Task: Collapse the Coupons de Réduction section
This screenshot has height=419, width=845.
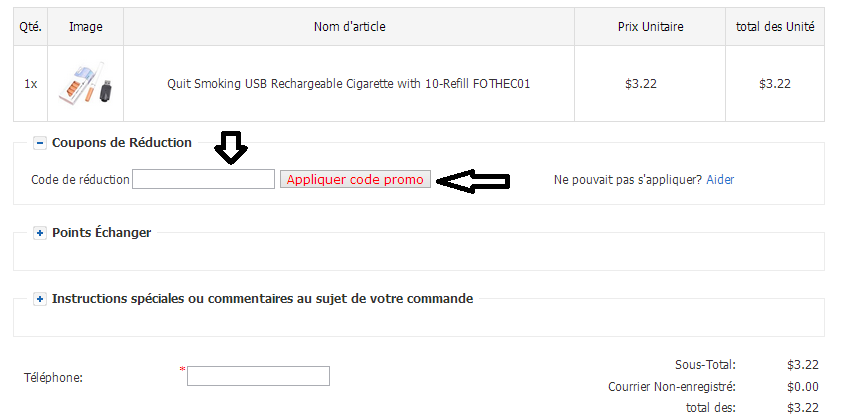Action: [x=40, y=143]
